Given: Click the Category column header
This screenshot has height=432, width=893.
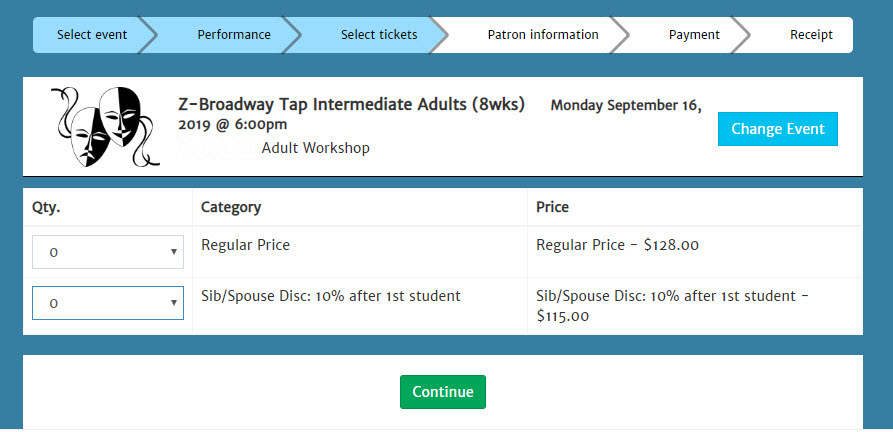Looking at the screenshot, I should tap(231, 207).
